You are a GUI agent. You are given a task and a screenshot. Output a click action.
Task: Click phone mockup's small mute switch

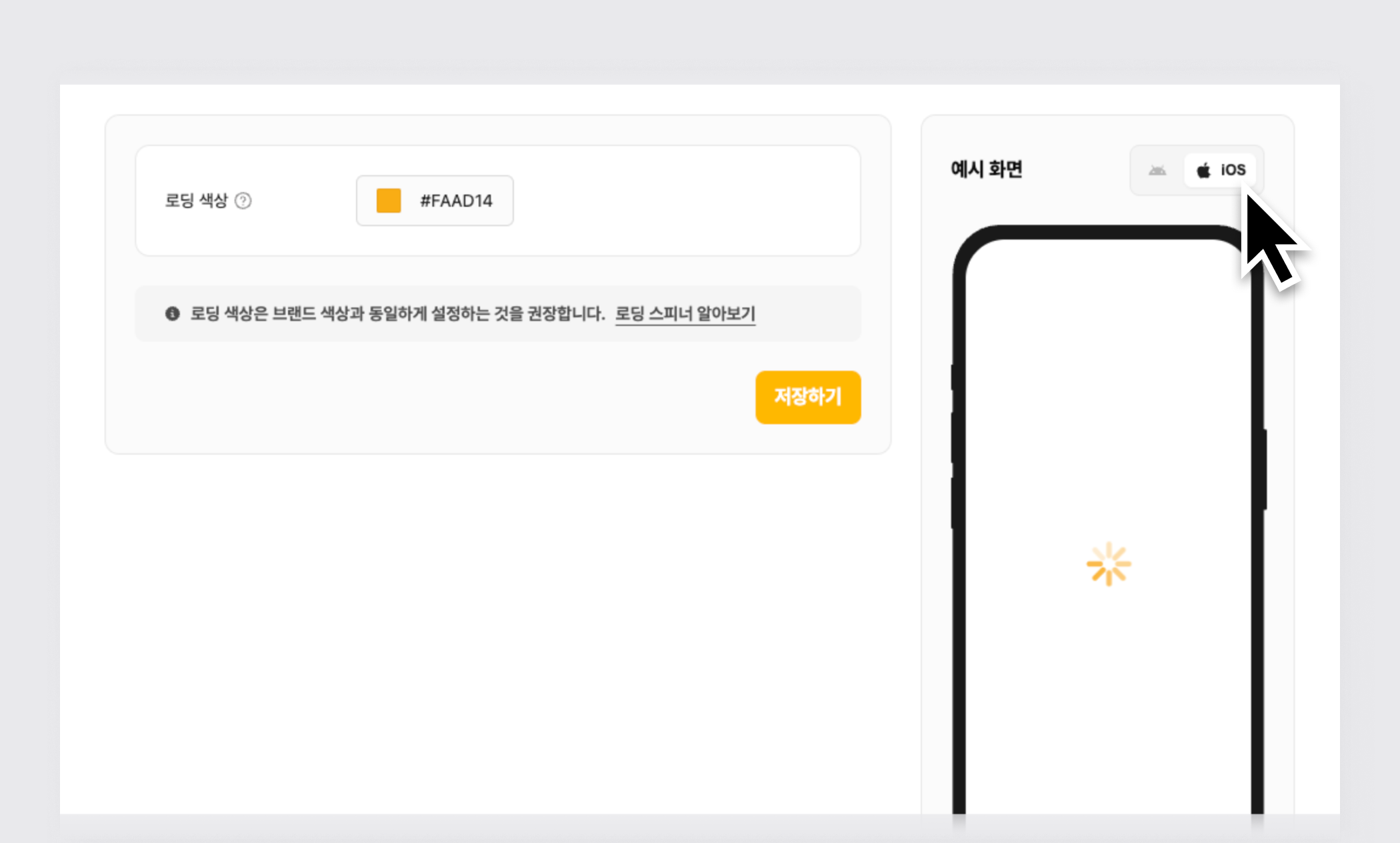click(x=955, y=377)
